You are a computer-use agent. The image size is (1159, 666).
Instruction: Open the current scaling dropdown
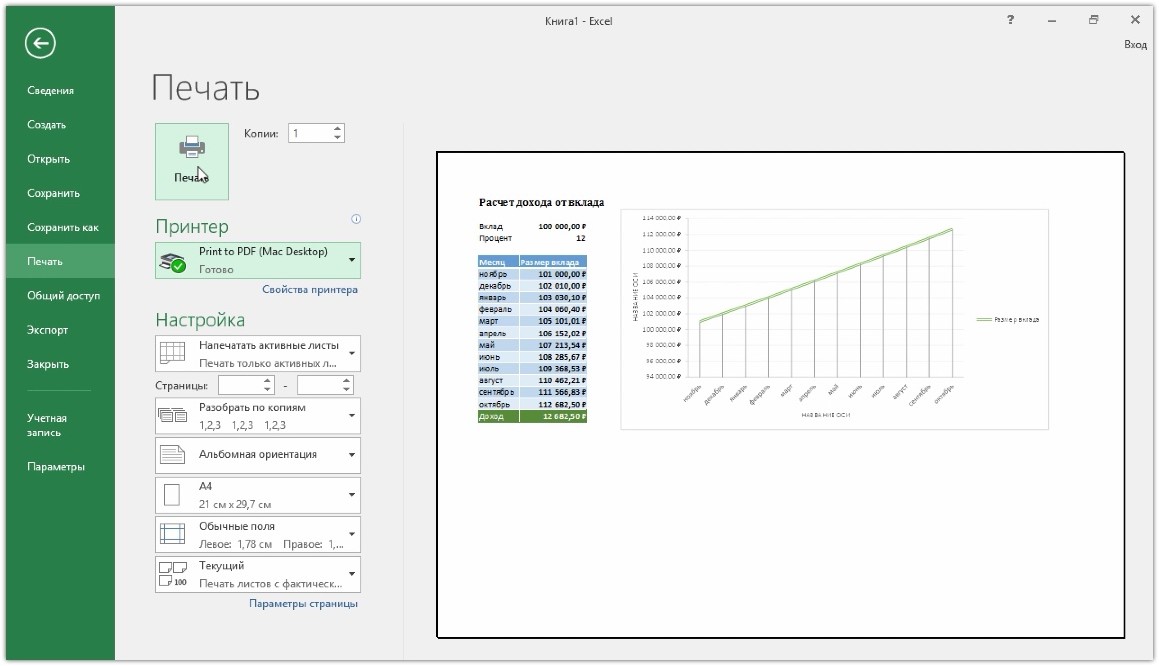pos(352,574)
